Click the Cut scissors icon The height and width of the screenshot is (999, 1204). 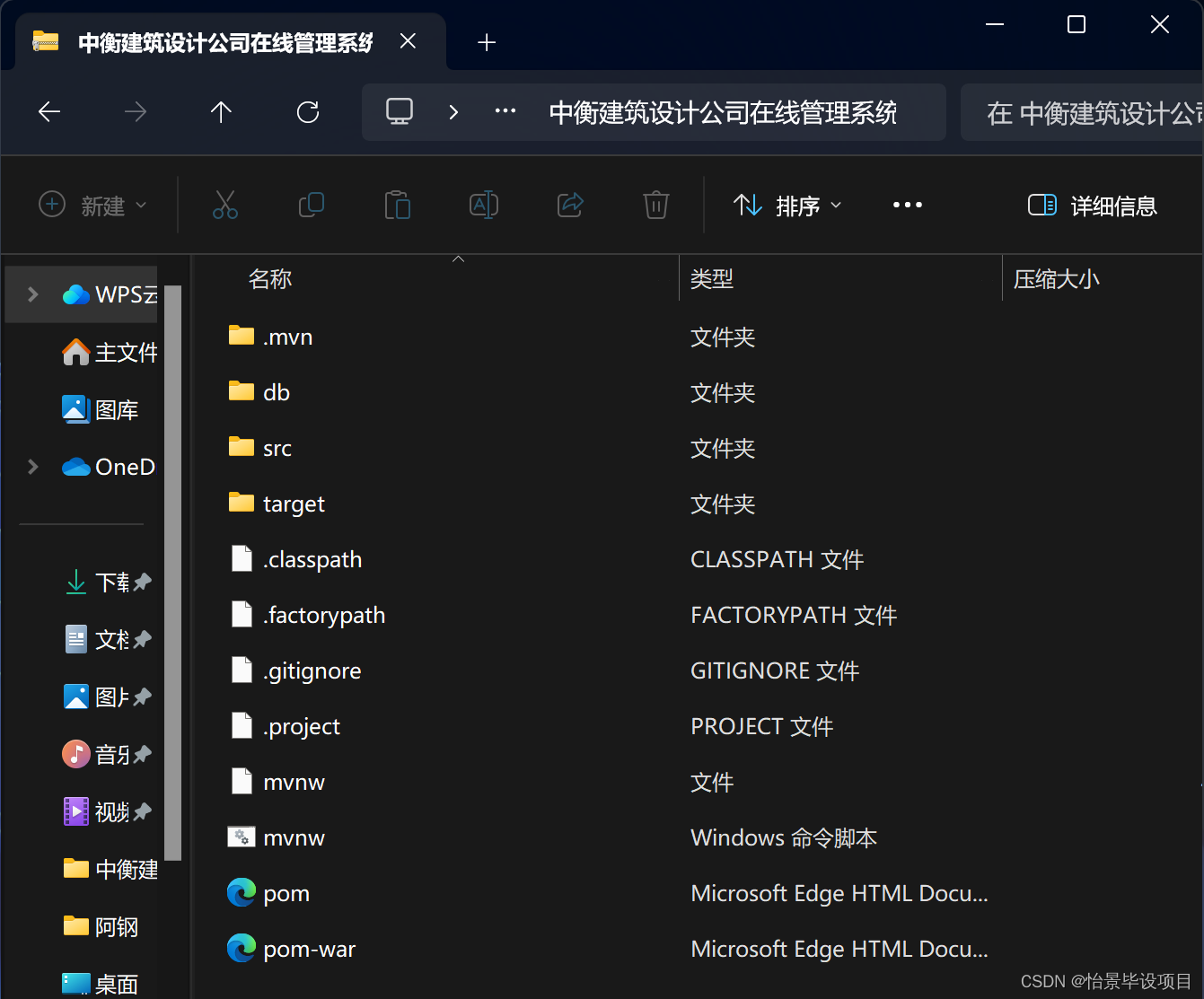click(225, 206)
